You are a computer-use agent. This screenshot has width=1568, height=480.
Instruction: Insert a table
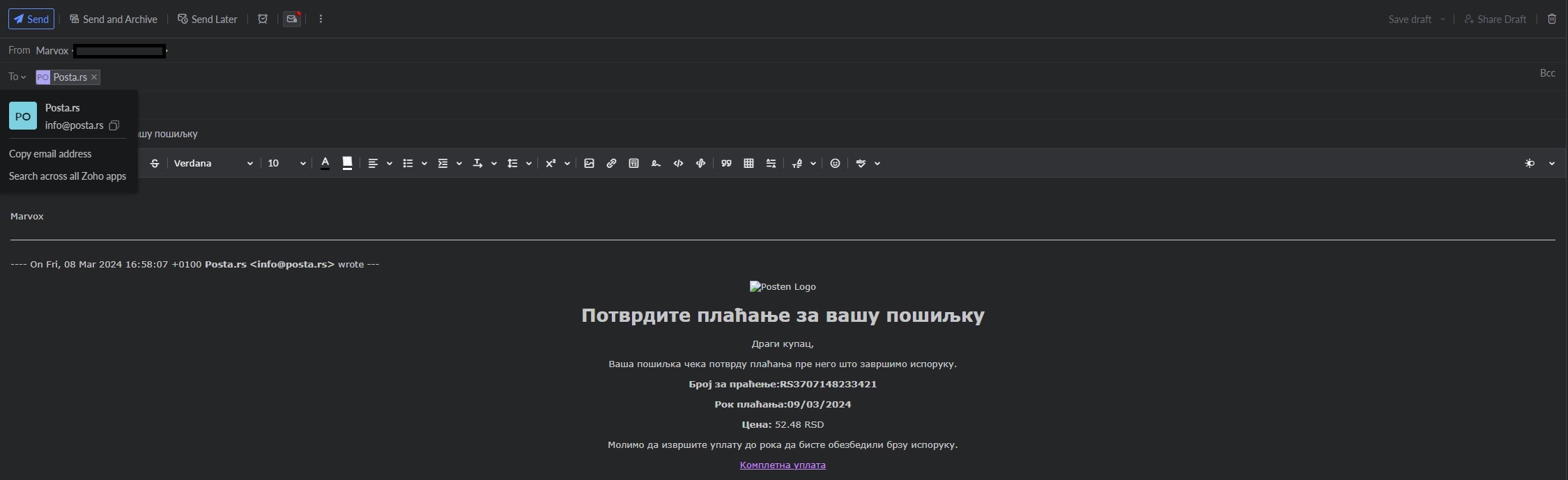click(748, 163)
